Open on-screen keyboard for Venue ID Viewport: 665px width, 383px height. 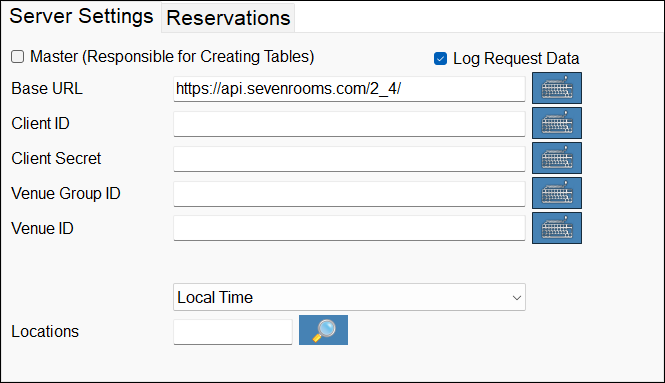pos(557,228)
